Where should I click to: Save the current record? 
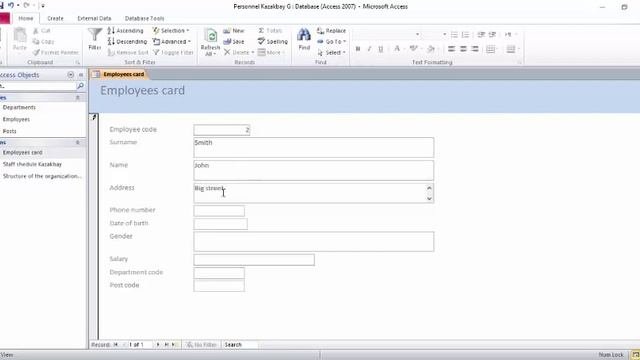[234, 42]
